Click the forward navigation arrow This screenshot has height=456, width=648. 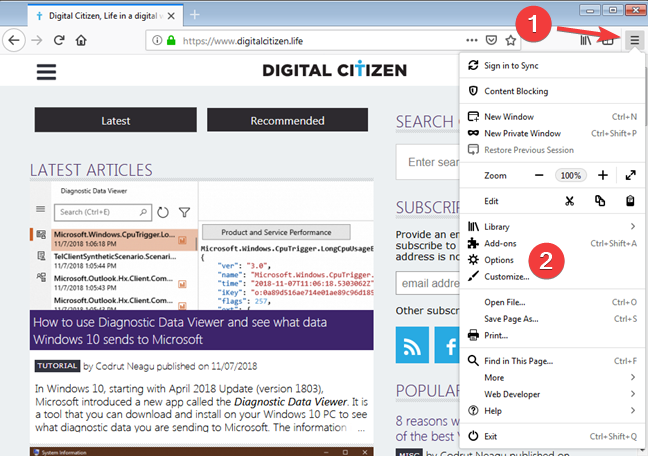(x=37, y=40)
